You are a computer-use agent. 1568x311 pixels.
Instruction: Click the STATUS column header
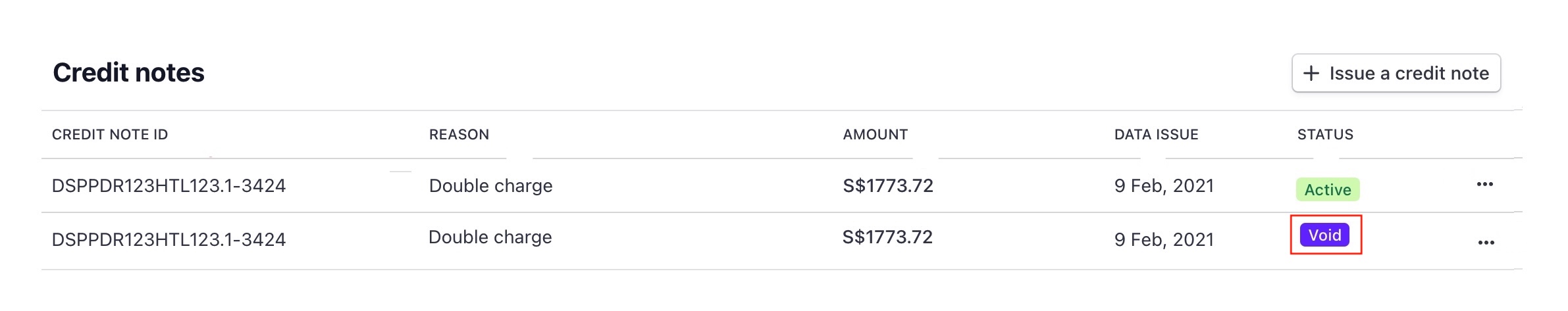[x=1324, y=135]
